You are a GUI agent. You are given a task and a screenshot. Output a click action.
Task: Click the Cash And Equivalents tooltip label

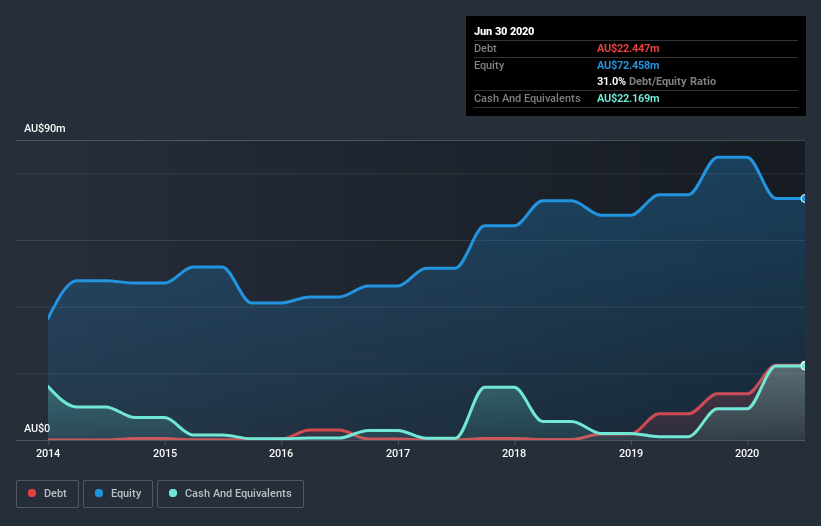pyautogui.click(x=527, y=98)
